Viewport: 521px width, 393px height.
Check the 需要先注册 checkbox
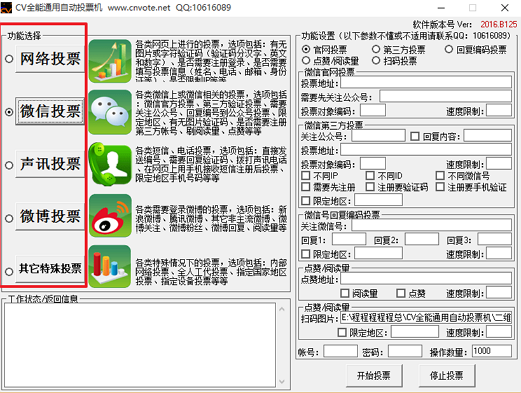pyautogui.click(x=305, y=187)
